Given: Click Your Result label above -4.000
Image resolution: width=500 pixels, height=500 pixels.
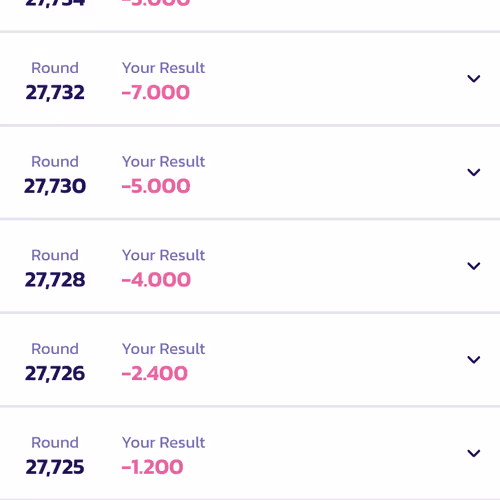Looking at the screenshot, I should [x=163, y=255].
